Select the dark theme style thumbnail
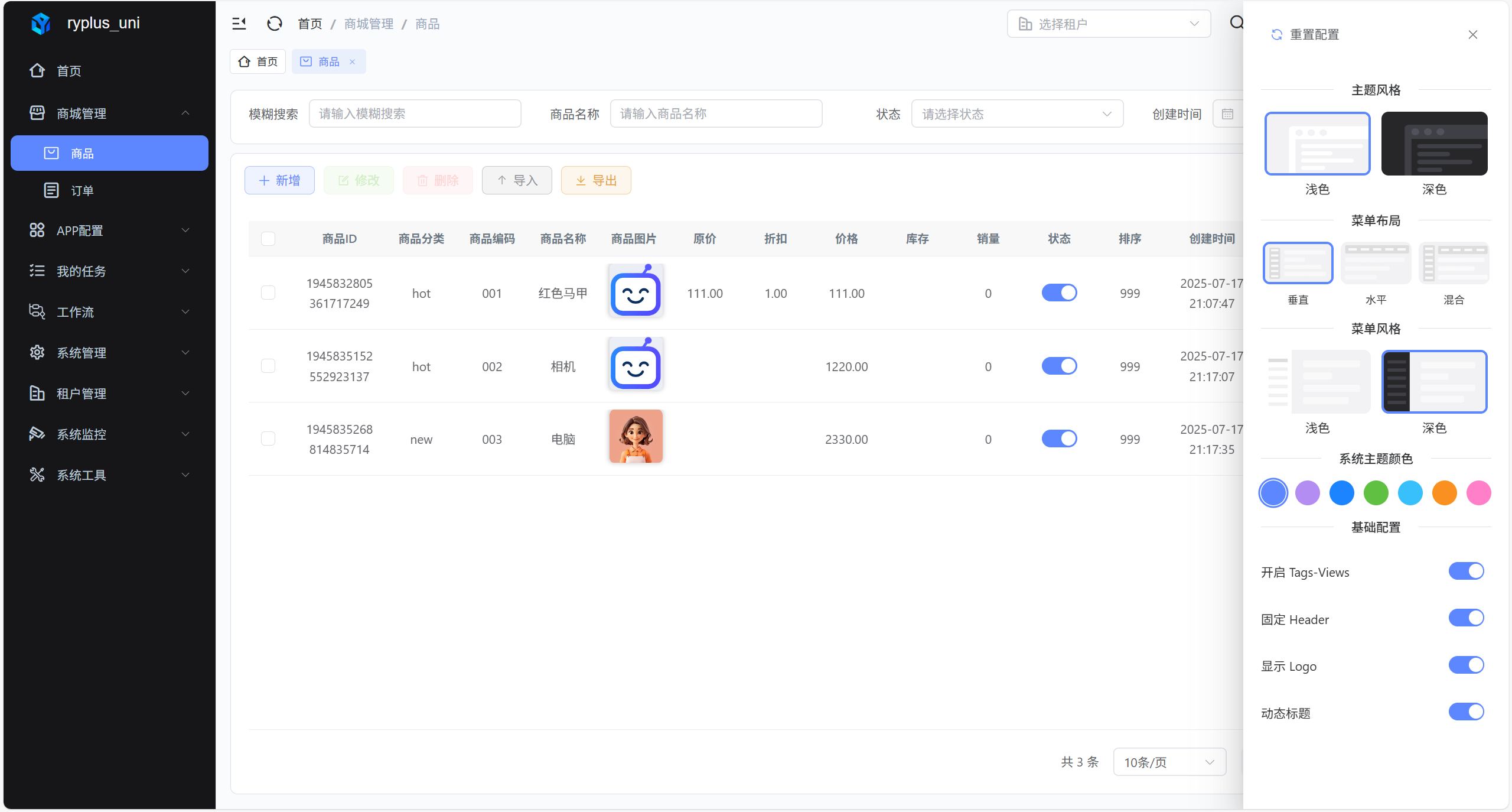1512x812 pixels. tap(1433, 144)
